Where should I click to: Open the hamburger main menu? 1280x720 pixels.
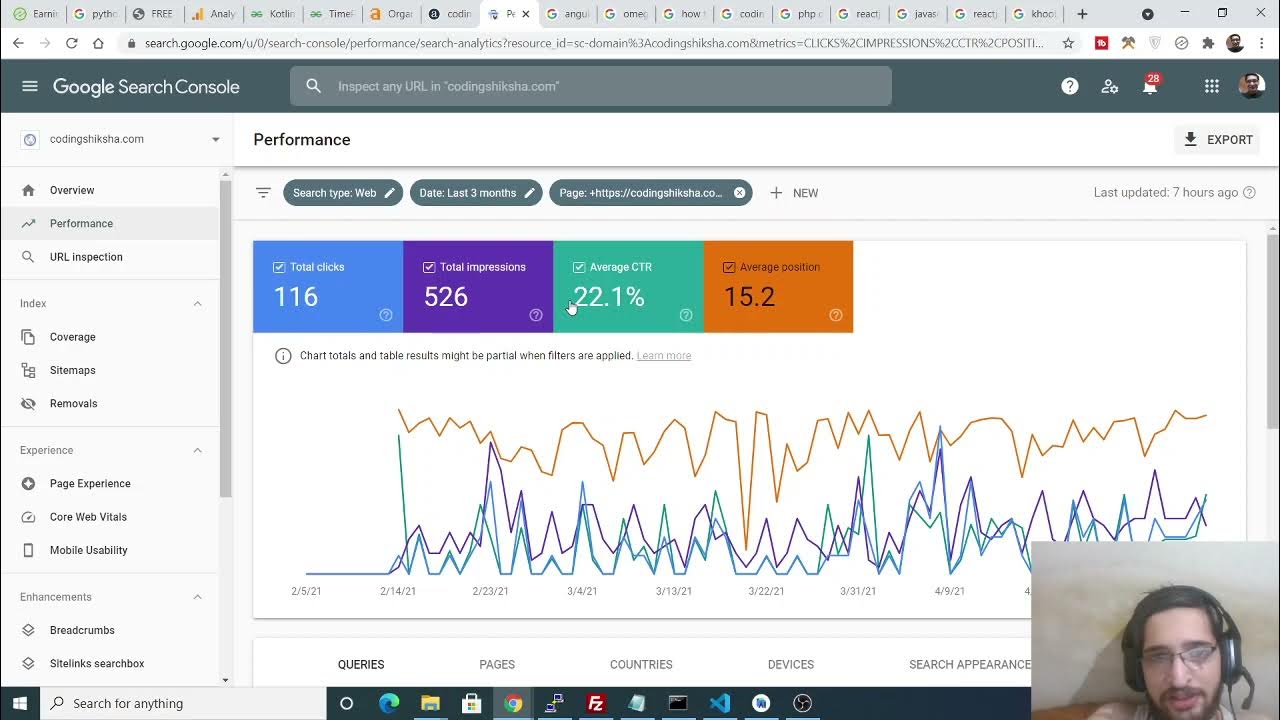[x=30, y=86]
